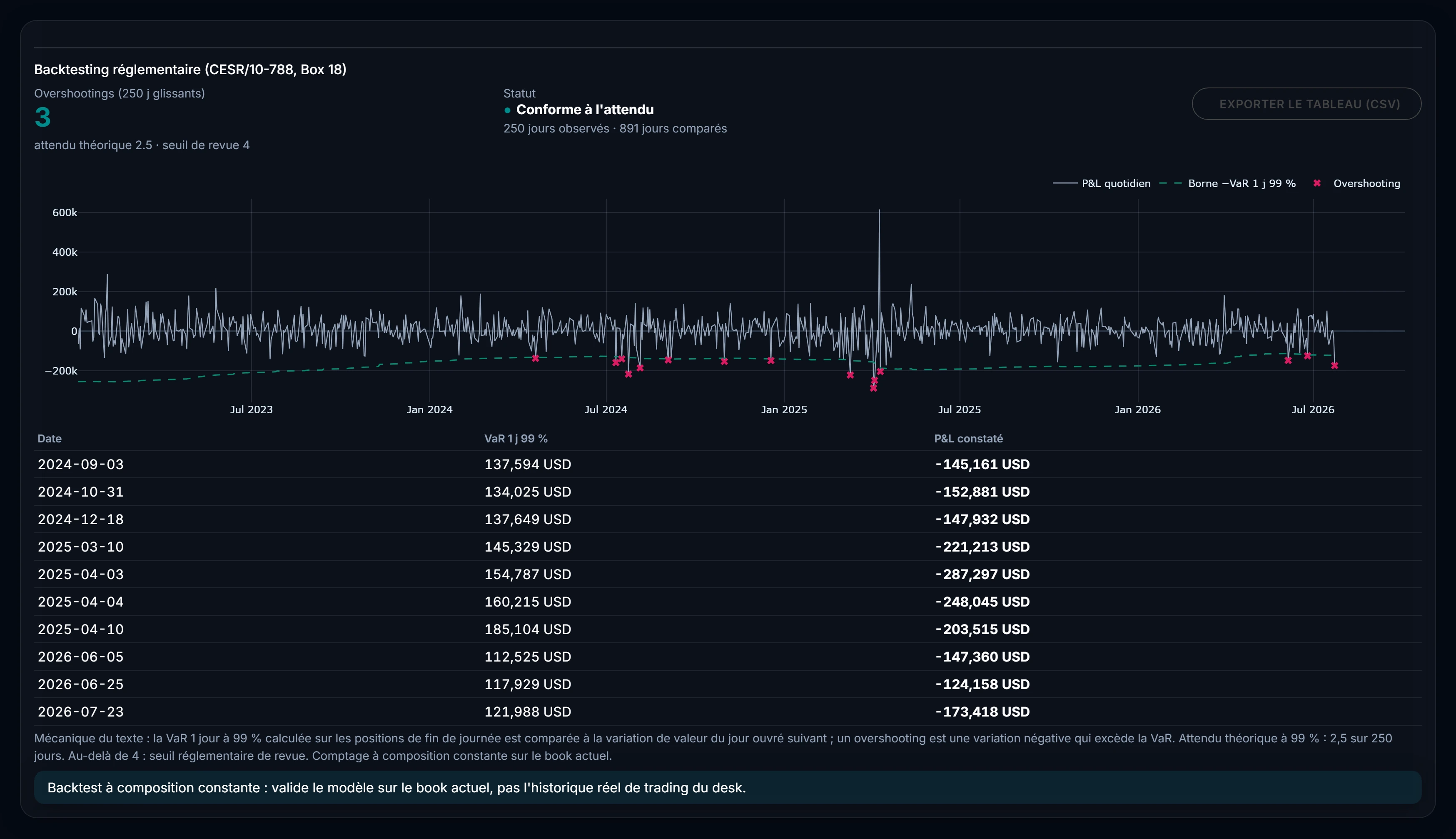Click the VaR 1 j 99 % column header
This screenshot has width=1456, height=839.
point(516,439)
